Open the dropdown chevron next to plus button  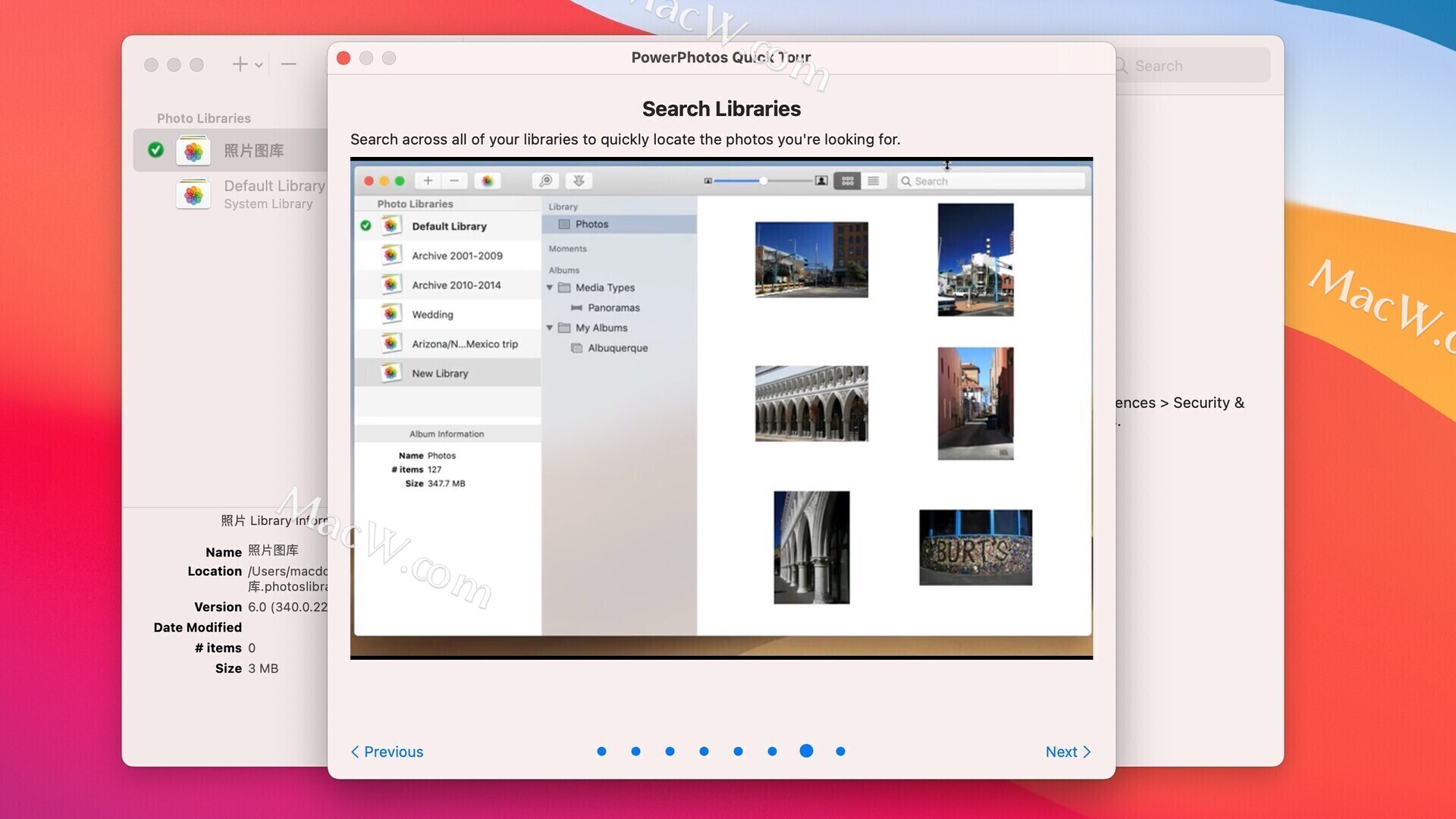(259, 65)
